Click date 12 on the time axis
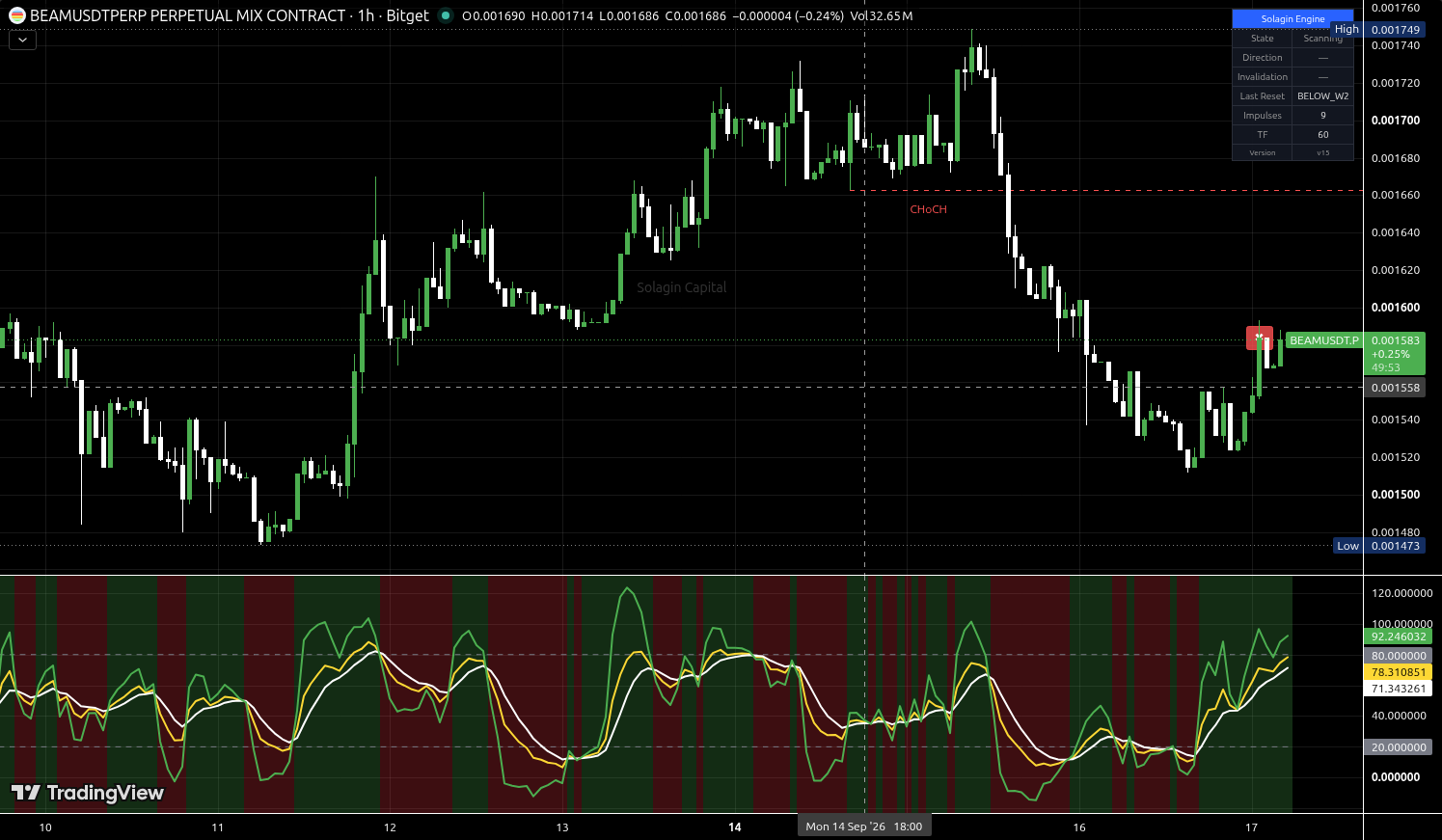 [x=390, y=827]
